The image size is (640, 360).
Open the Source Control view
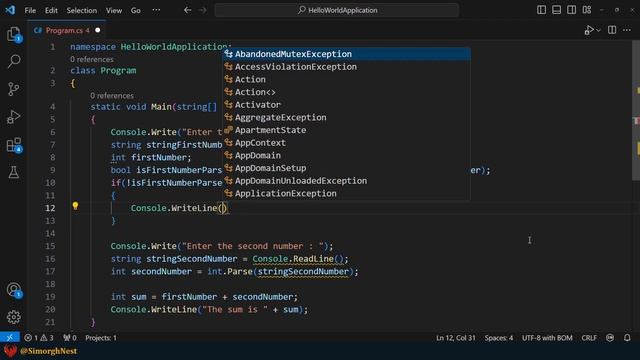pyautogui.click(x=13, y=89)
